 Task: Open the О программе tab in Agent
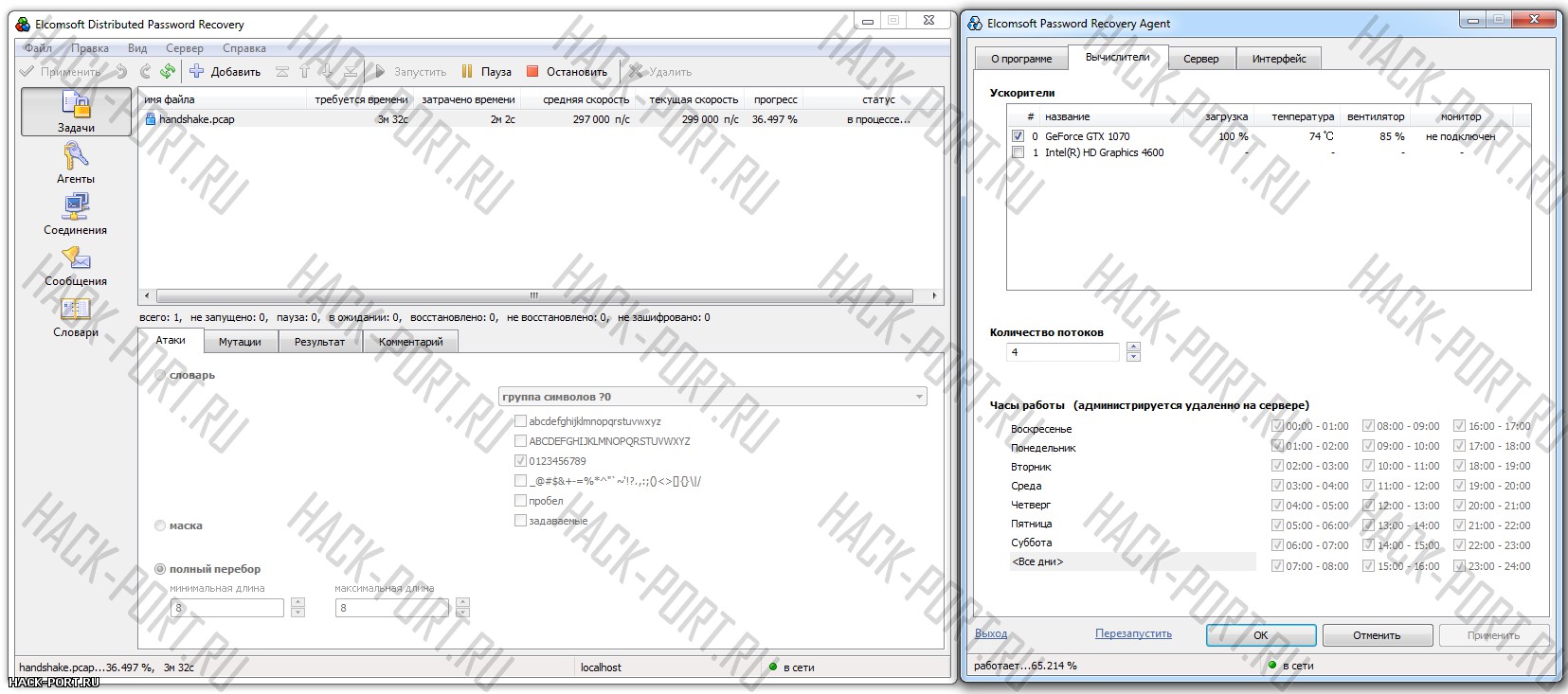1021,59
